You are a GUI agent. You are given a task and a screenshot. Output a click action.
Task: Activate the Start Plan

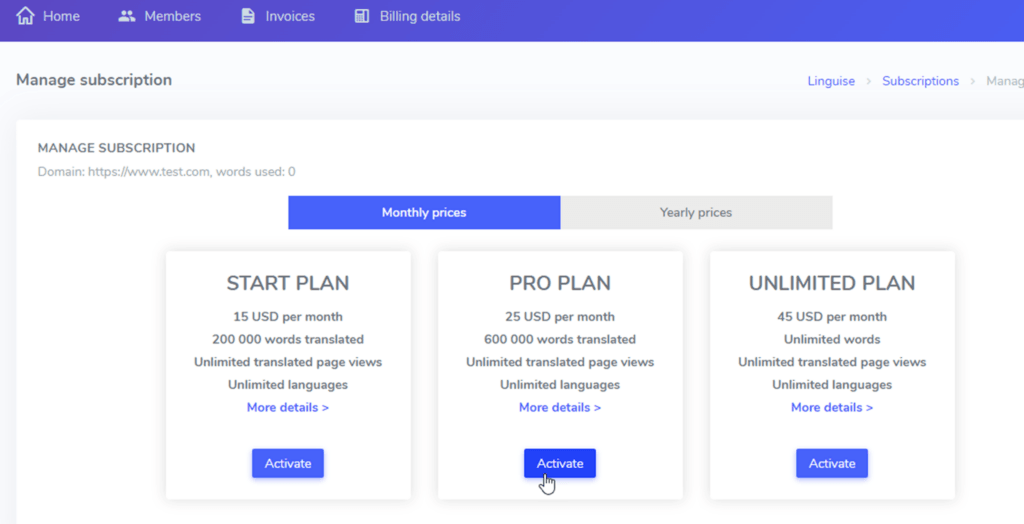tap(288, 463)
